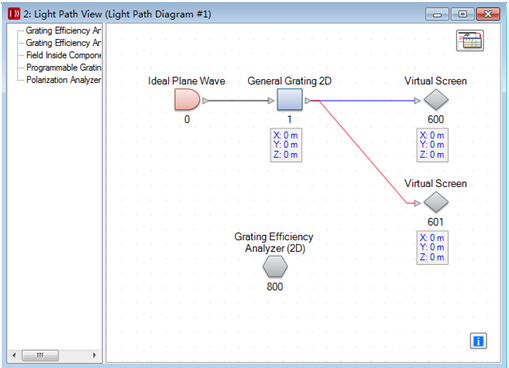Select Virtual Screen detector diamond 601
This screenshot has width=509, height=368.
tap(436, 202)
